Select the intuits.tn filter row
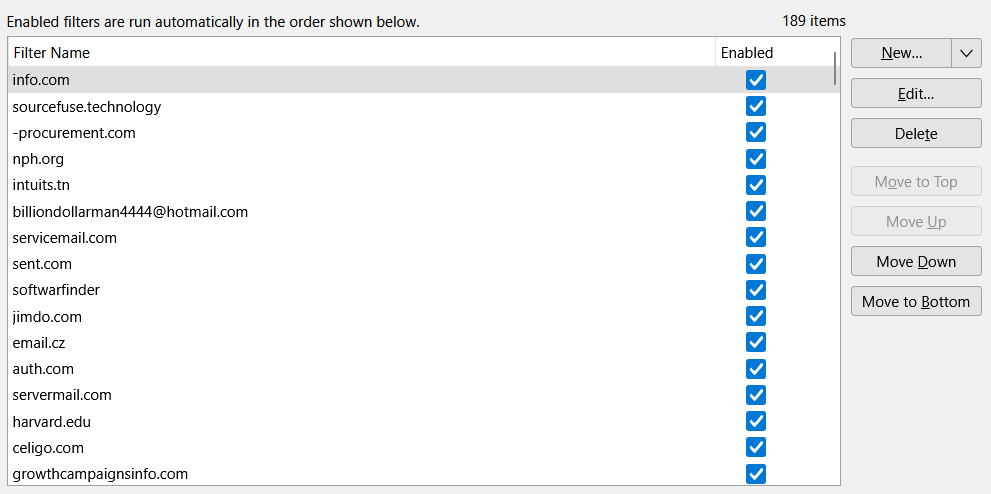Screen dimensions: 991x494 pyautogui.click(x=41, y=185)
